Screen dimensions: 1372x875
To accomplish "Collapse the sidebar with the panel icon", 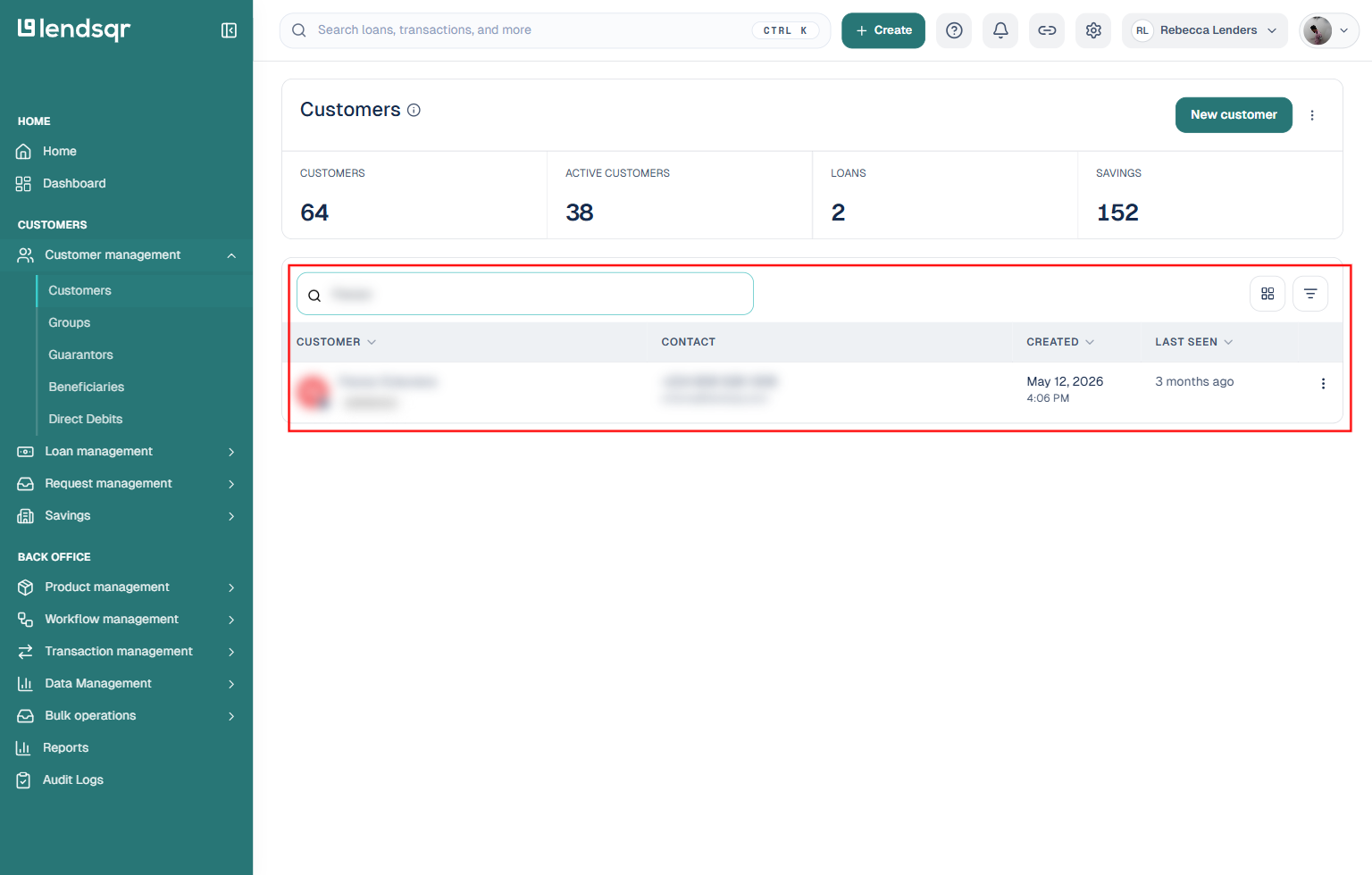I will pos(229,30).
